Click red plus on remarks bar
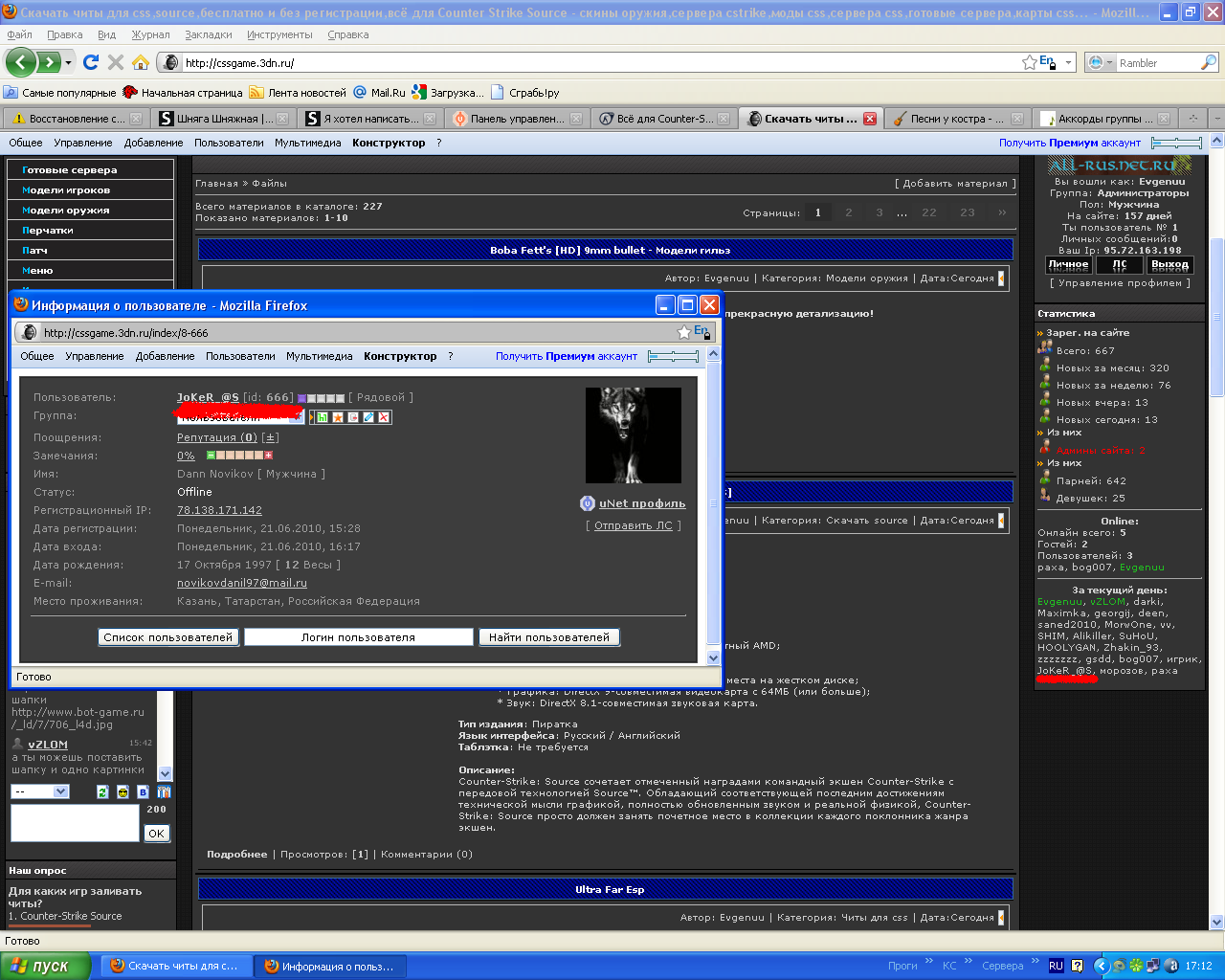This screenshot has width=1225, height=980. coord(269,456)
